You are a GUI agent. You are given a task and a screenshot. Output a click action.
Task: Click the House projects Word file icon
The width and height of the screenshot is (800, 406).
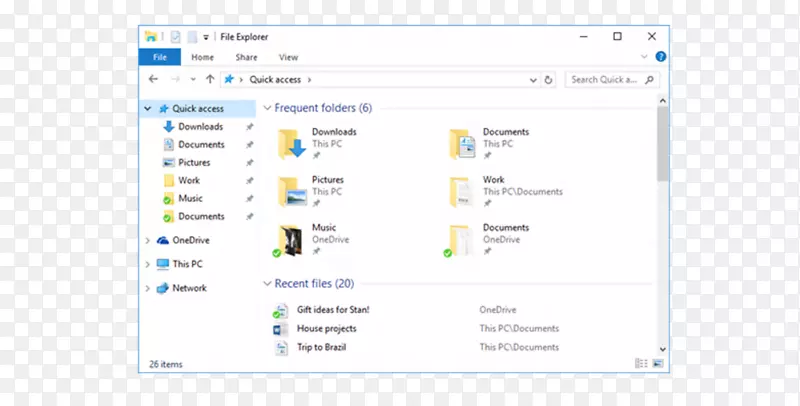click(280, 329)
